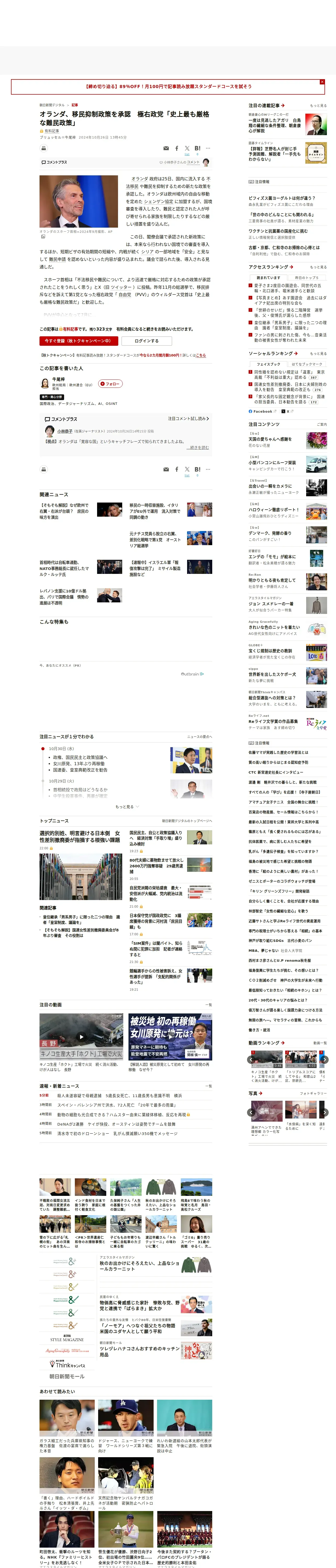This screenshot has width=336, height=1568.
Task: Open 朝日新聞デジタルのトップページへ link
Action: tap(187, 821)
